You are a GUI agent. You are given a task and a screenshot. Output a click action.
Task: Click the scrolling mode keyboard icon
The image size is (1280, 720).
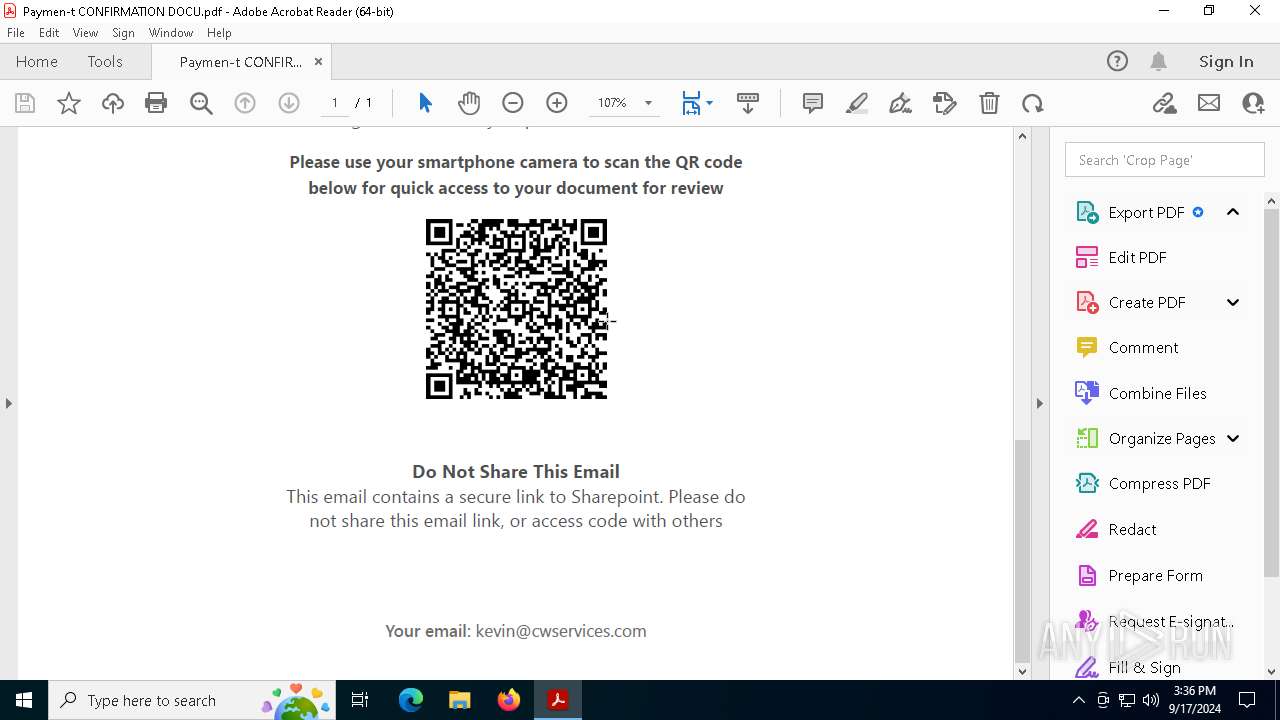[x=747, y=103]
